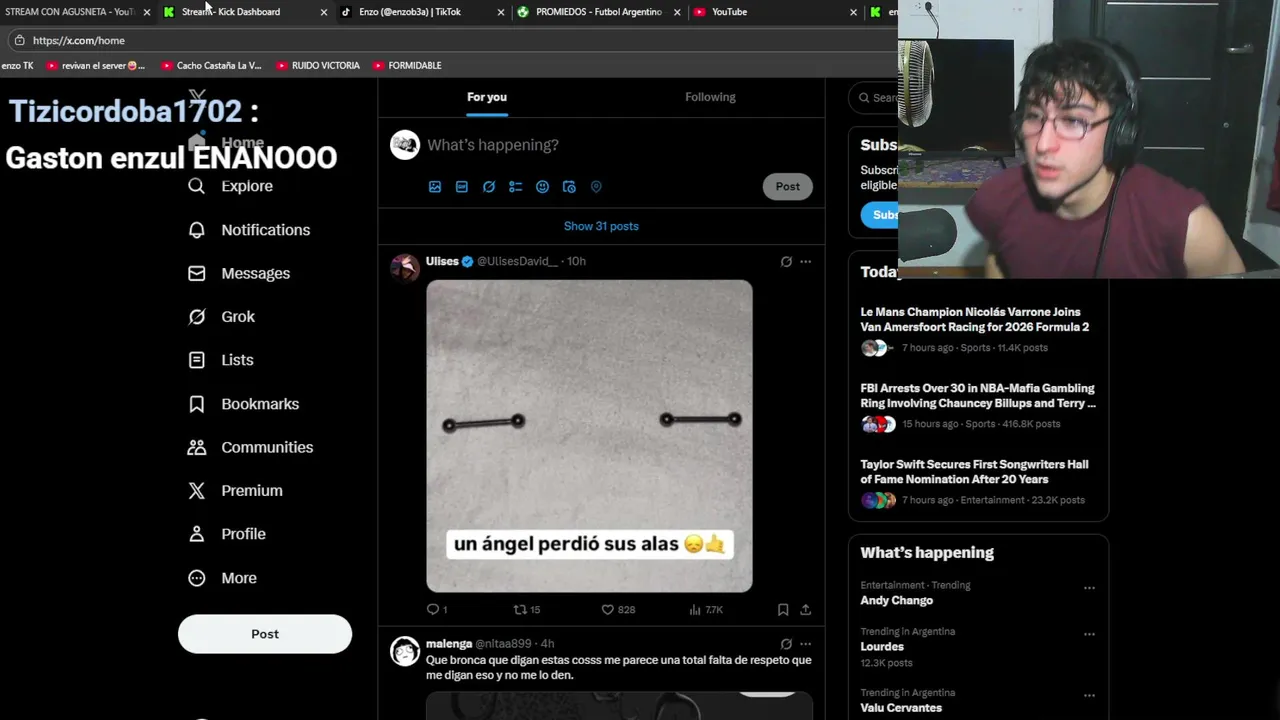Open Explore in the X sidebar

[x=230, y=186]
